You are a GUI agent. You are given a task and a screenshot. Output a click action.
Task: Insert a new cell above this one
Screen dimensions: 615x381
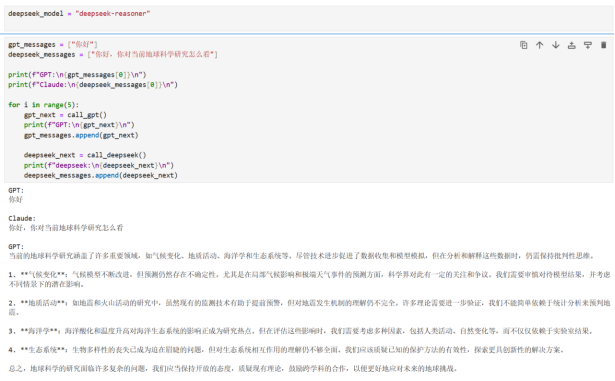pyautogui.click(x=571, y=45)
